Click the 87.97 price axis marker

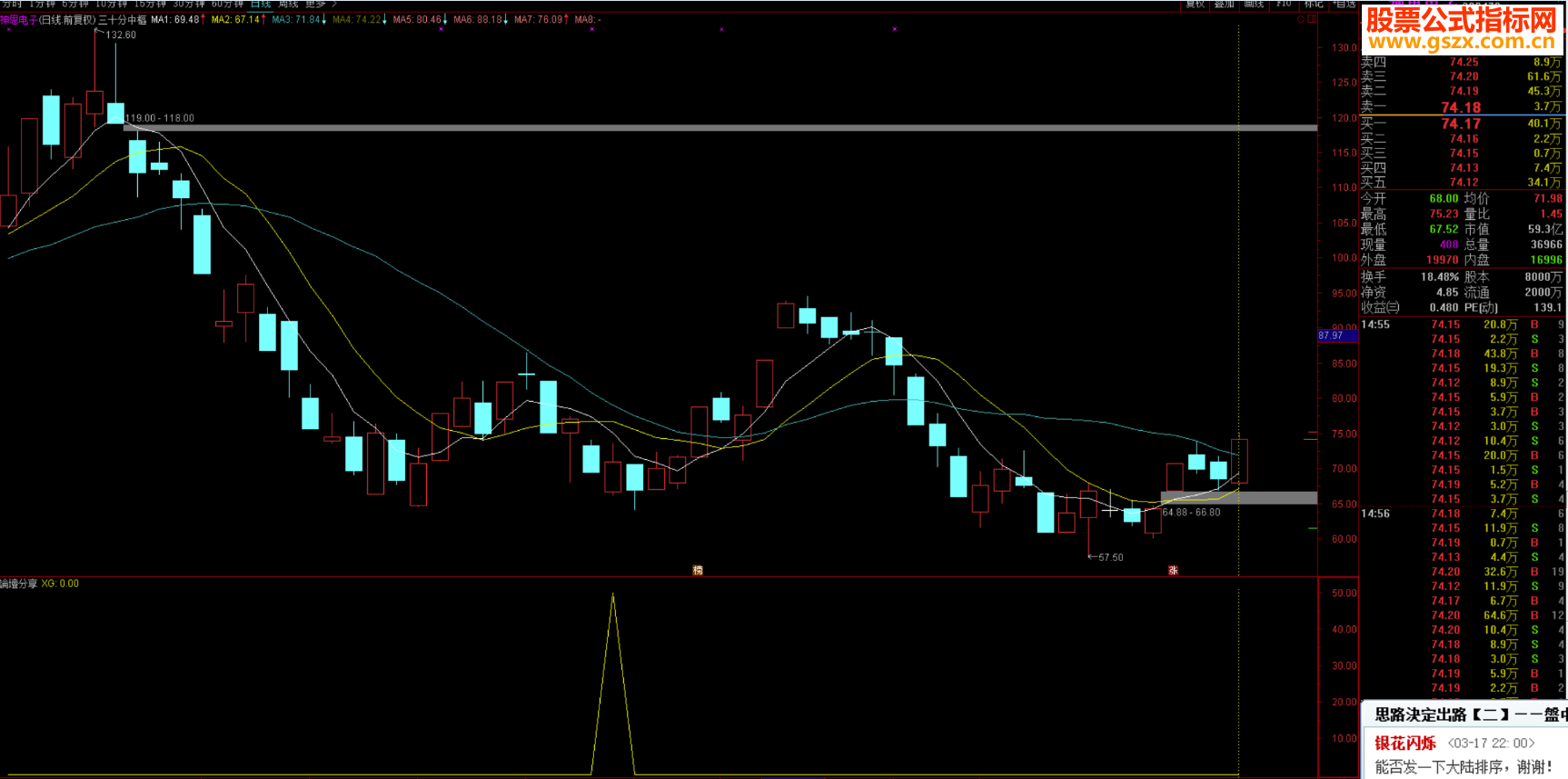pyautogui.click(x=1337, y=335)
